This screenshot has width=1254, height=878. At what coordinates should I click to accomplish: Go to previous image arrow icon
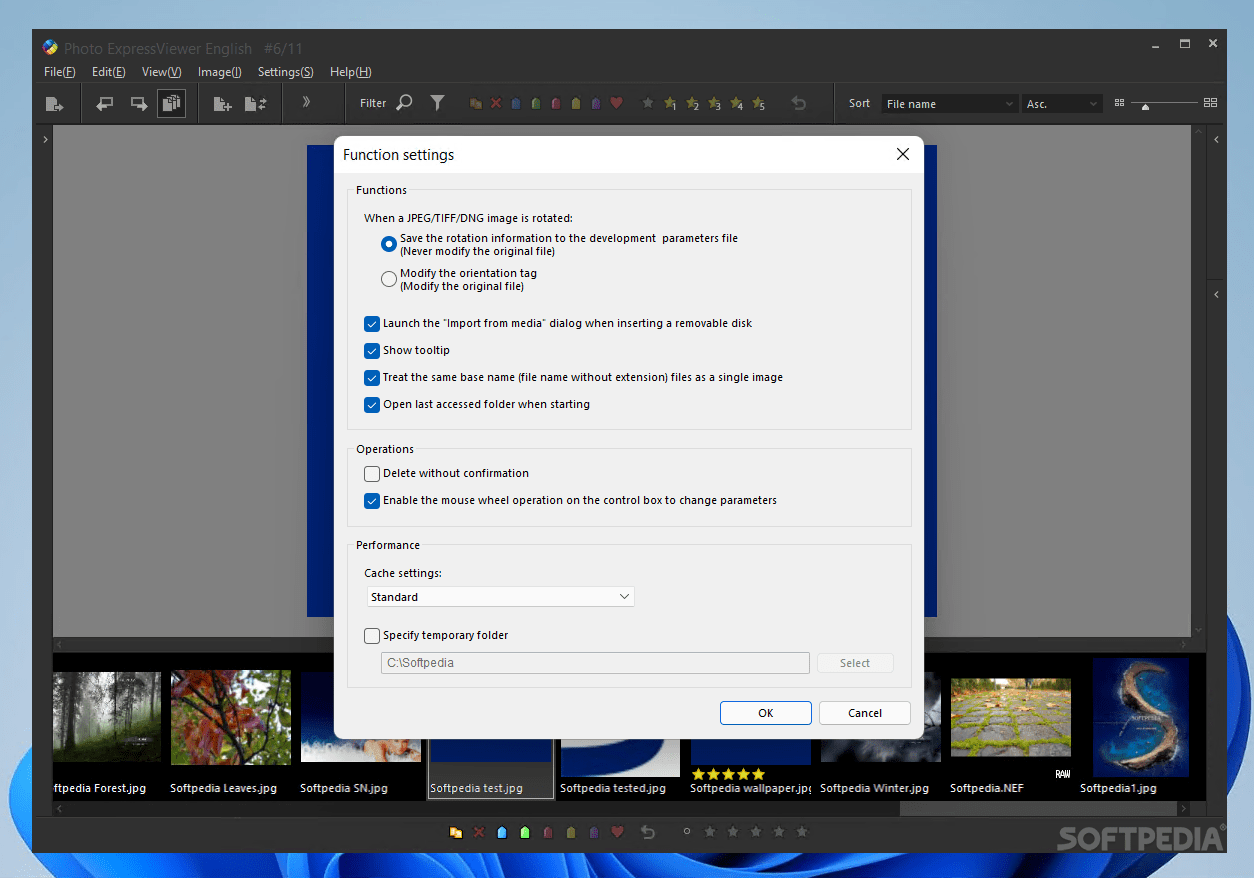[104, 103]
